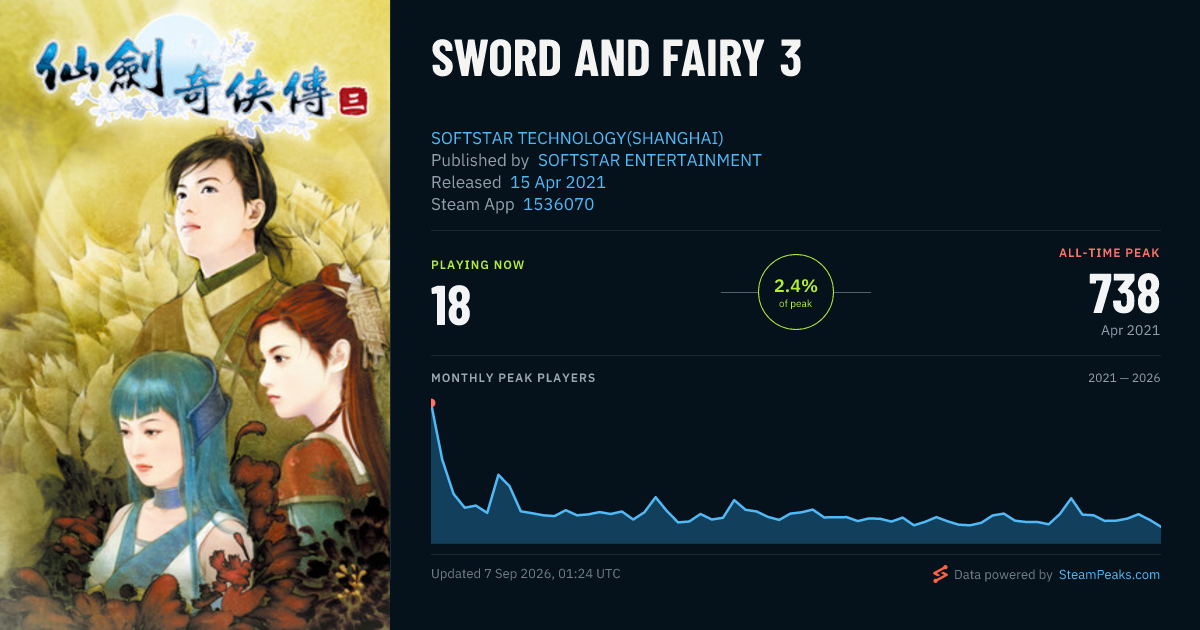The image size is (1200, 630).
Task: Click the Monthly Peak Players heading
Action: coord(513,378)
